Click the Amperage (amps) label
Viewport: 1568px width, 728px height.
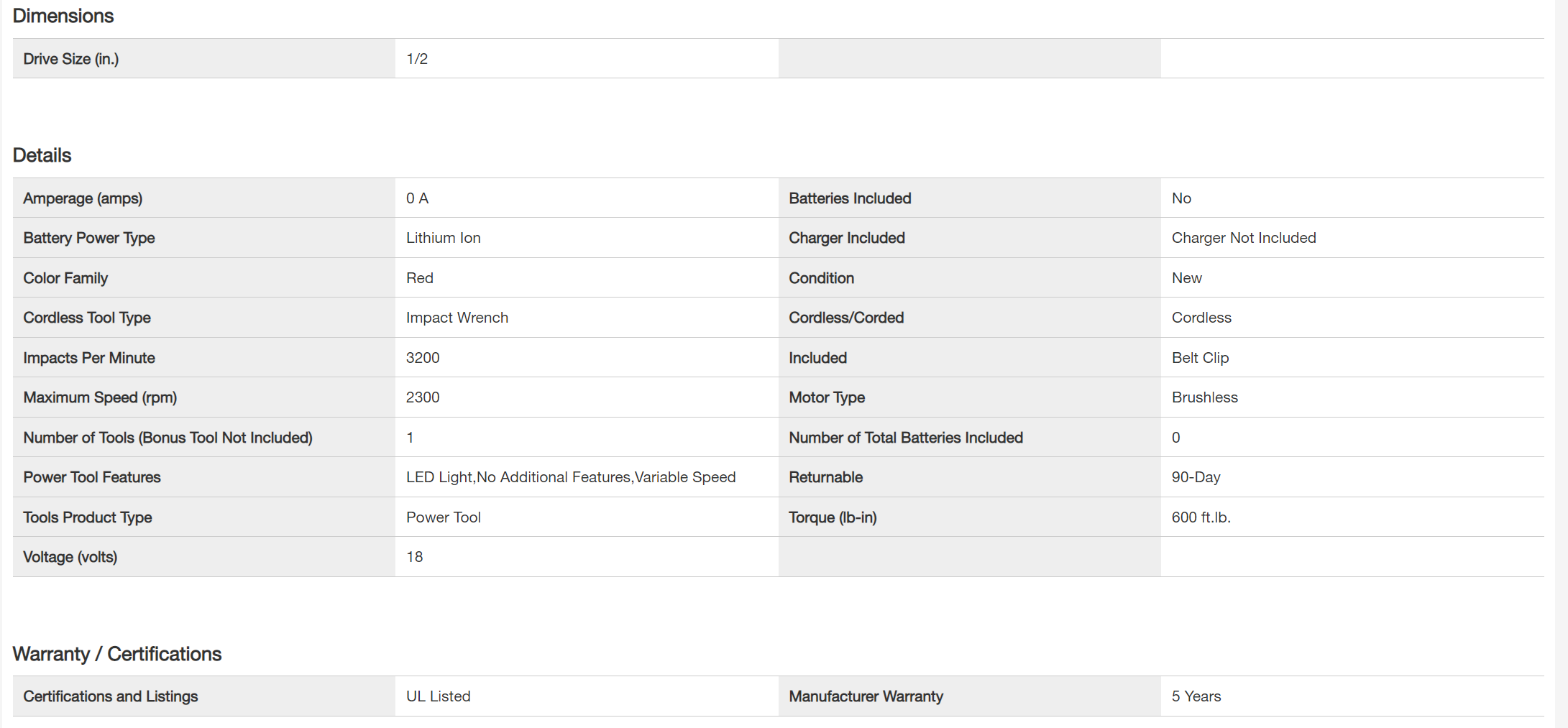click(x=83, y=198)
